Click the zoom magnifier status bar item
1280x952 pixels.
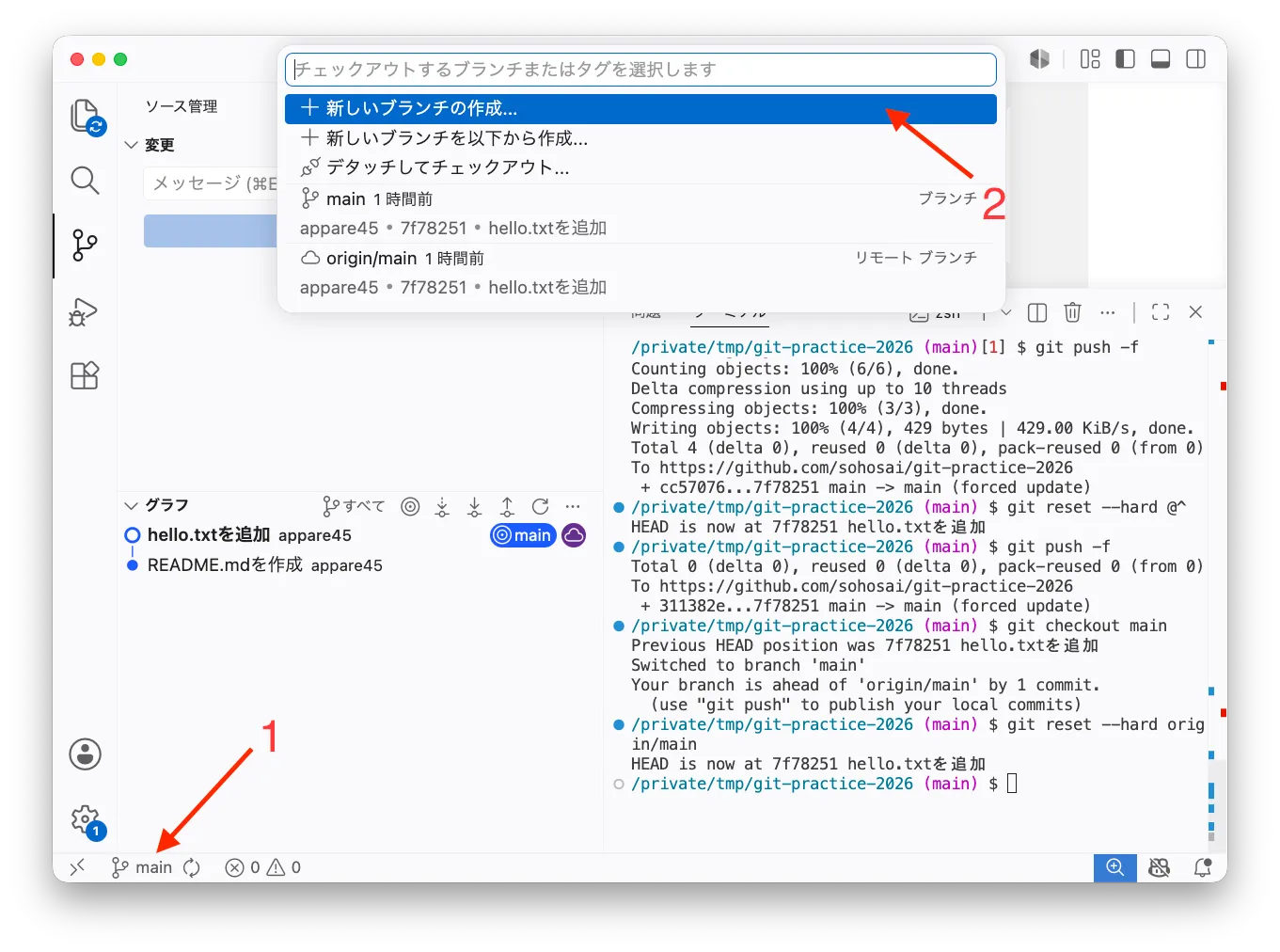1115,867
